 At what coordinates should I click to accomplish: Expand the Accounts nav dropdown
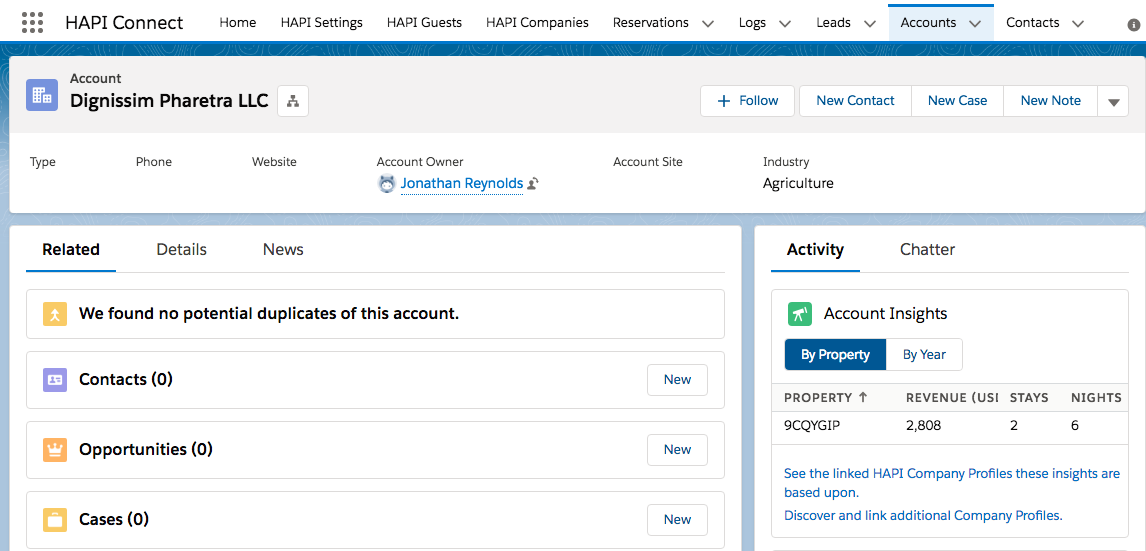tap(975, 23)
